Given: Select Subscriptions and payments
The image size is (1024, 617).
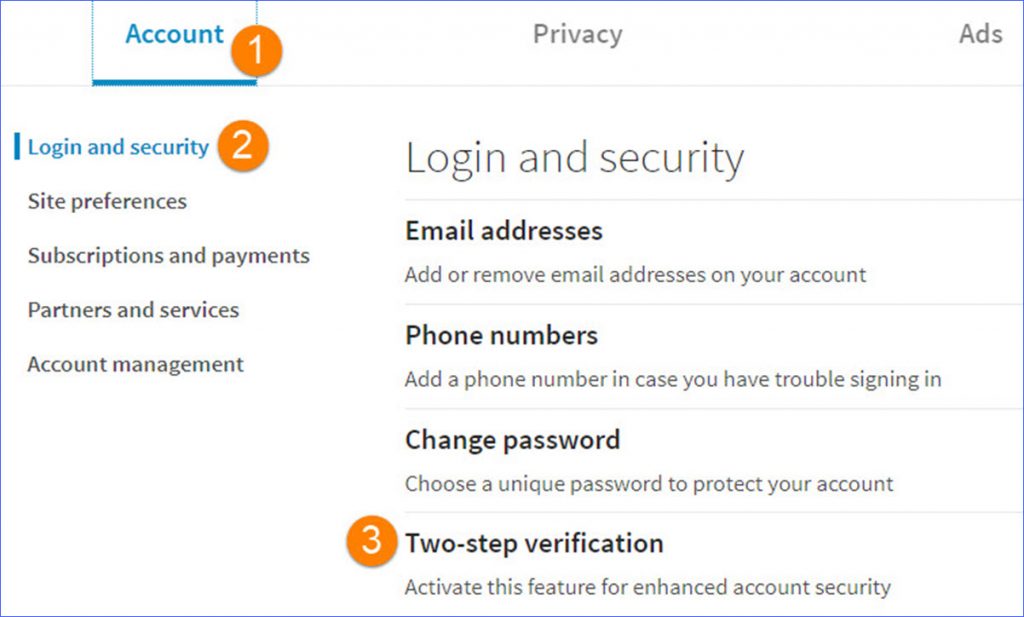Looking at the screenshot, I should (168, 255).
